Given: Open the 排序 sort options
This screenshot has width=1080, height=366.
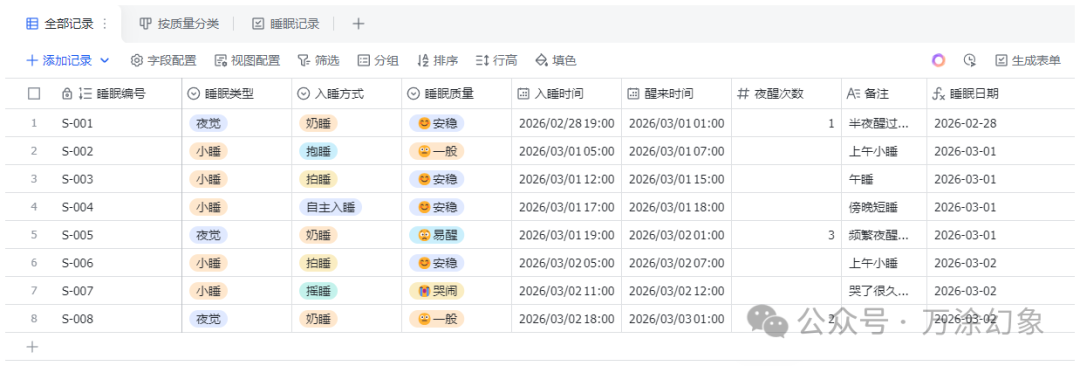Looking at the screenshot, I should coord(437,61).
